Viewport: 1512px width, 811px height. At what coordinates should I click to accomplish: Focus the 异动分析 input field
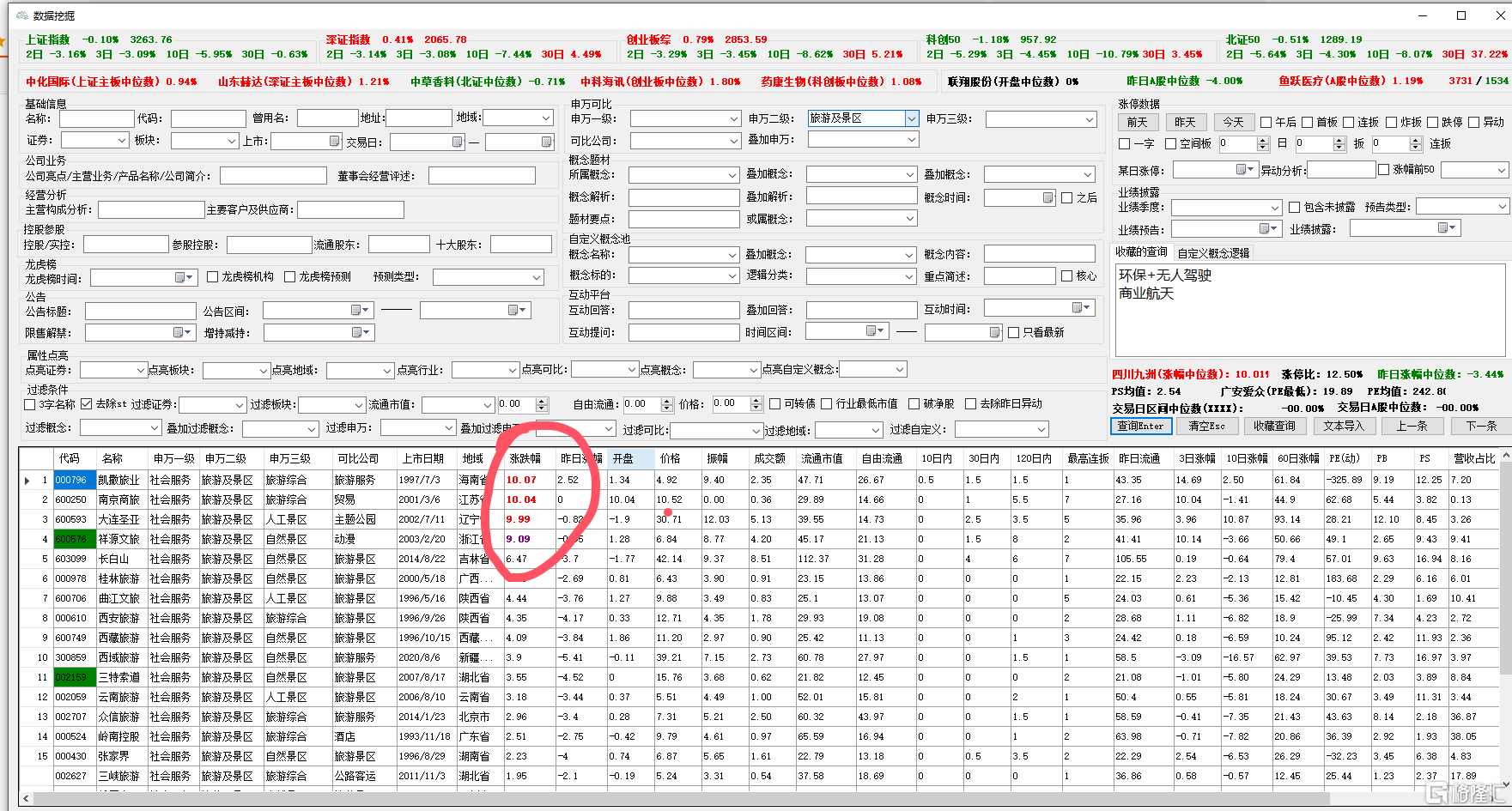coord(1340,170)
